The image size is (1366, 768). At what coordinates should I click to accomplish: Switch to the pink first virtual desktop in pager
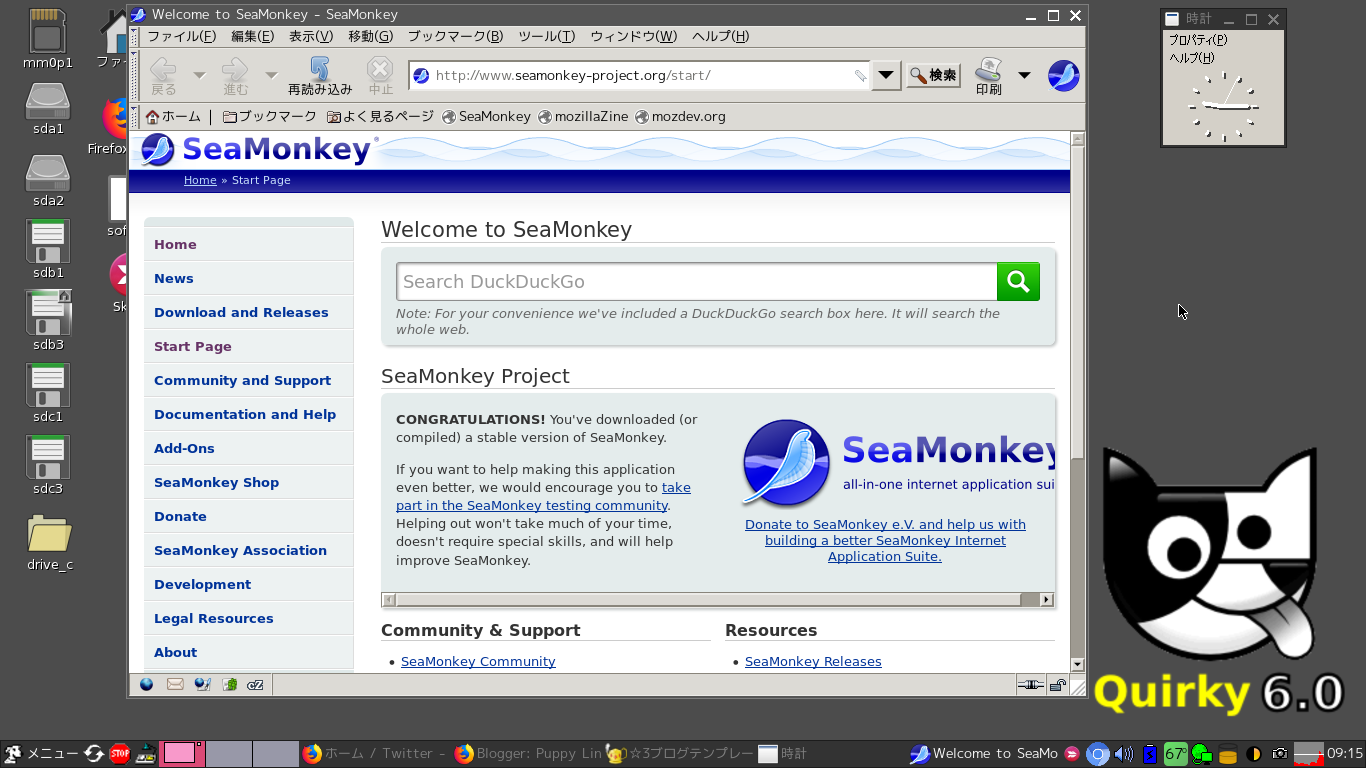tap(183, 754)
